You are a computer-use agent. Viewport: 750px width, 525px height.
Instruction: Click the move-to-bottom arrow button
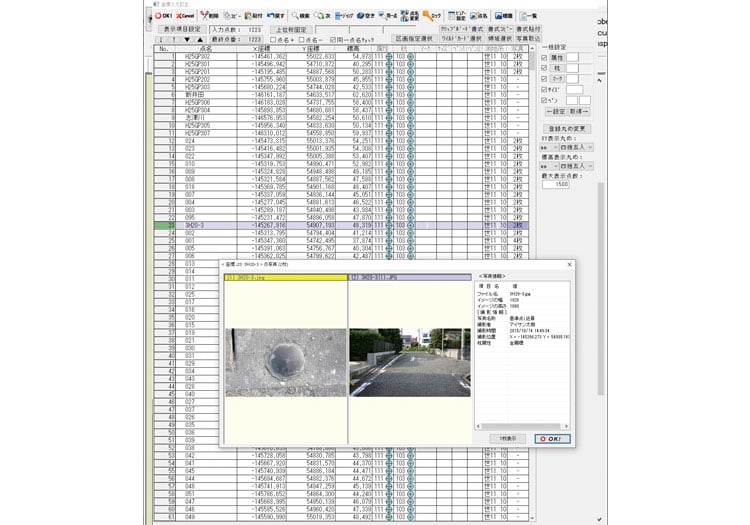[162, 40]
